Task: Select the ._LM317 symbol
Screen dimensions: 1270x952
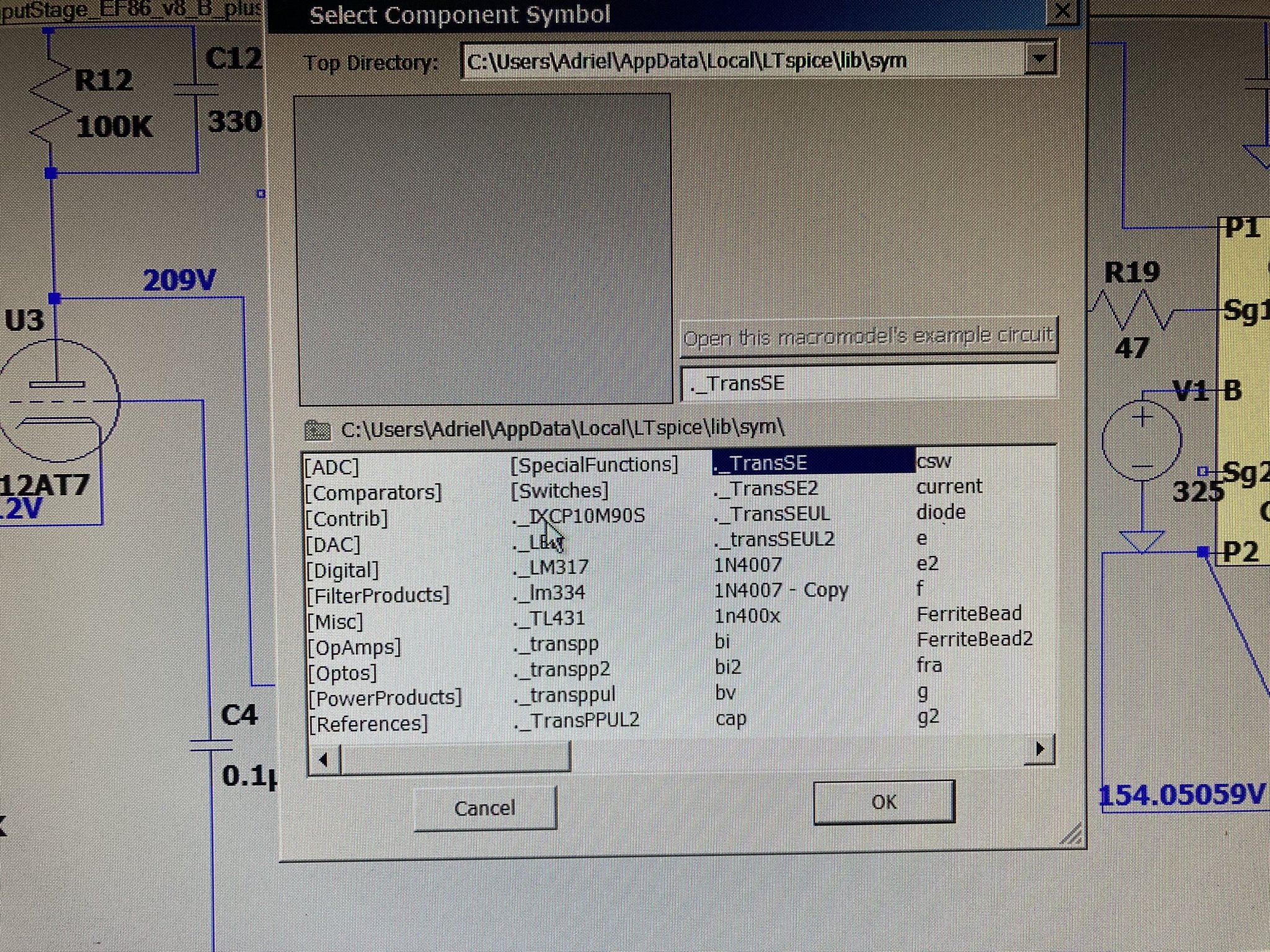Action: pyautogui.click(x=551, y=567)
